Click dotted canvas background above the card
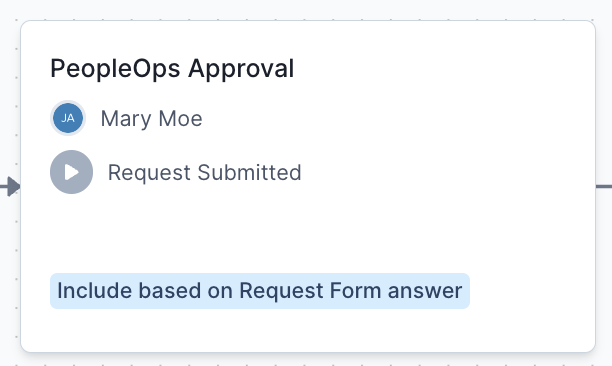 click(306, 9)
